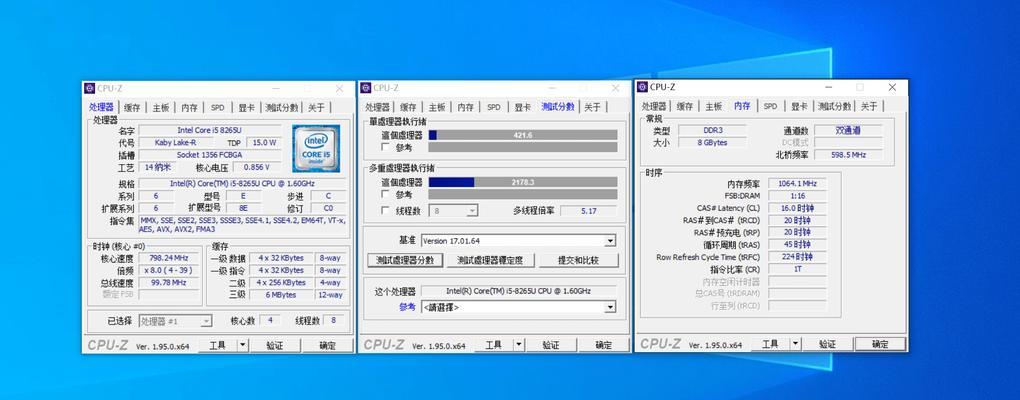Click 确定 button in the benchmark window
Screen dimensions: 1020x400
pyautogui.click(x=603, y=345)
